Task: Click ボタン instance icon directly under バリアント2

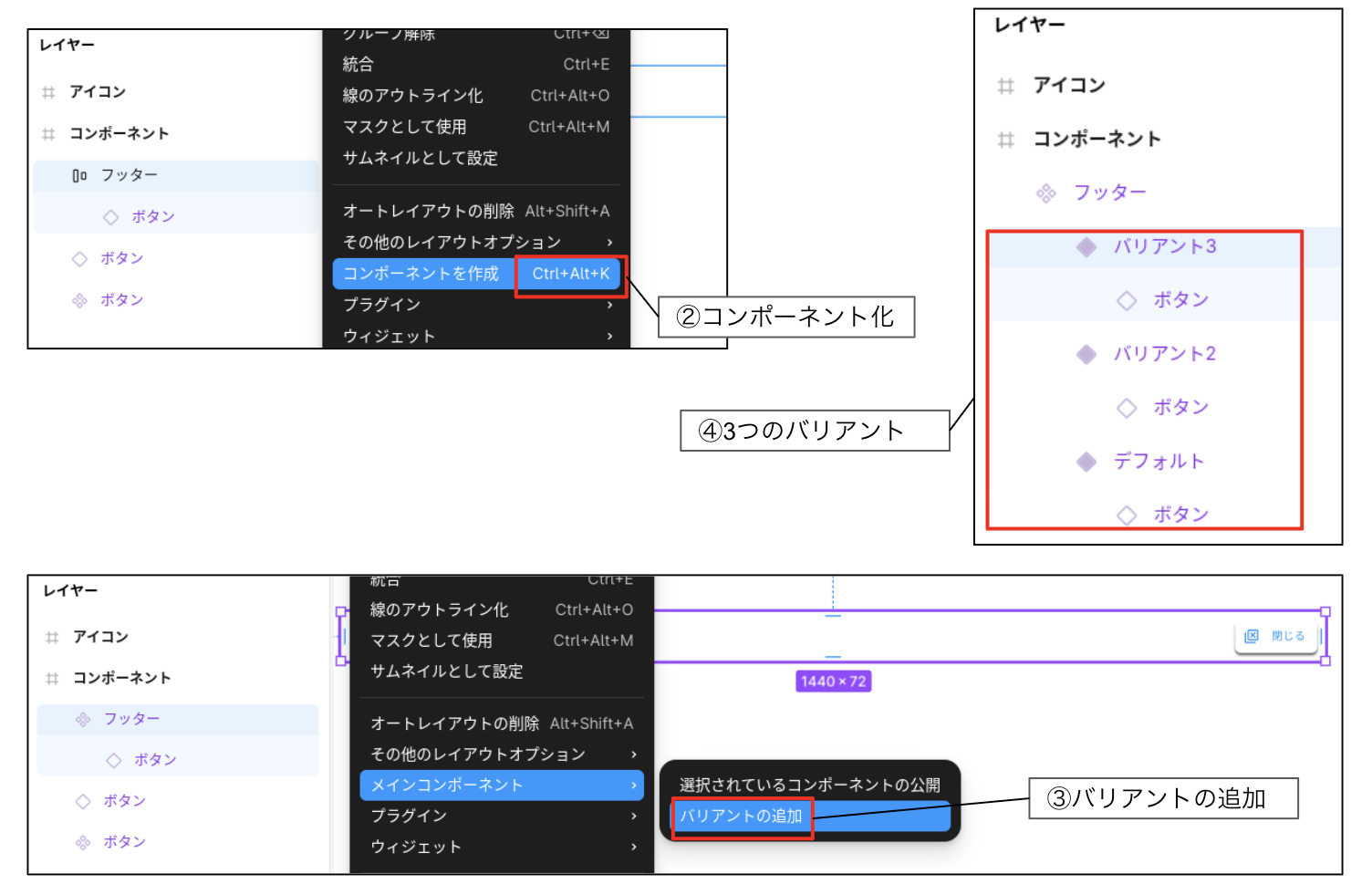Action: pyautogui.click(x=1127, y=408)
